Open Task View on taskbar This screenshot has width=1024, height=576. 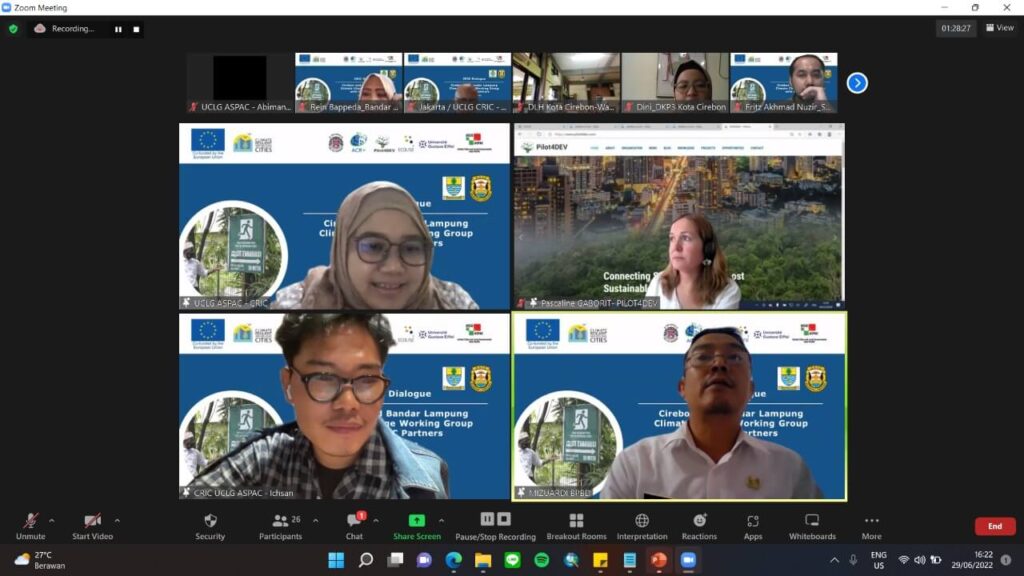pyautogui.click(x=395, y=560)
